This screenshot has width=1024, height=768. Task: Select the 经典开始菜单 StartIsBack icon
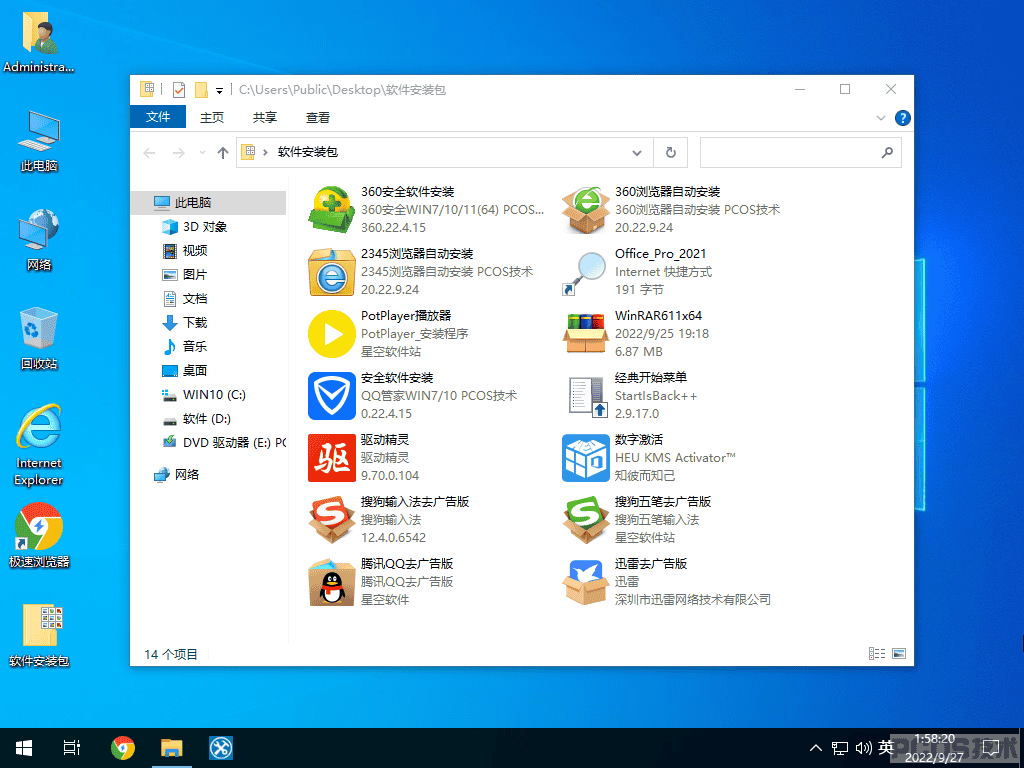click(586, 396)
